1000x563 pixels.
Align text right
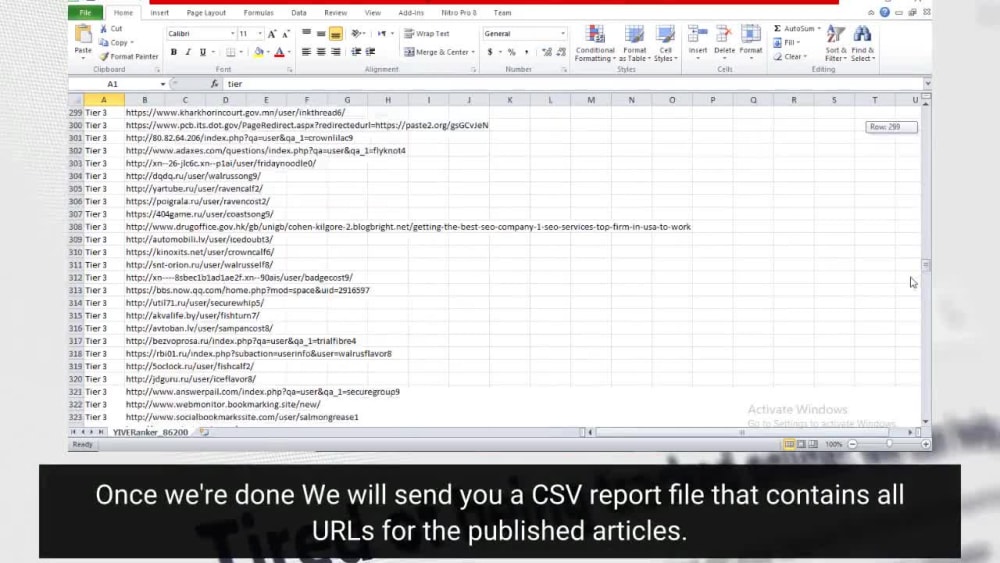[335, 52]
